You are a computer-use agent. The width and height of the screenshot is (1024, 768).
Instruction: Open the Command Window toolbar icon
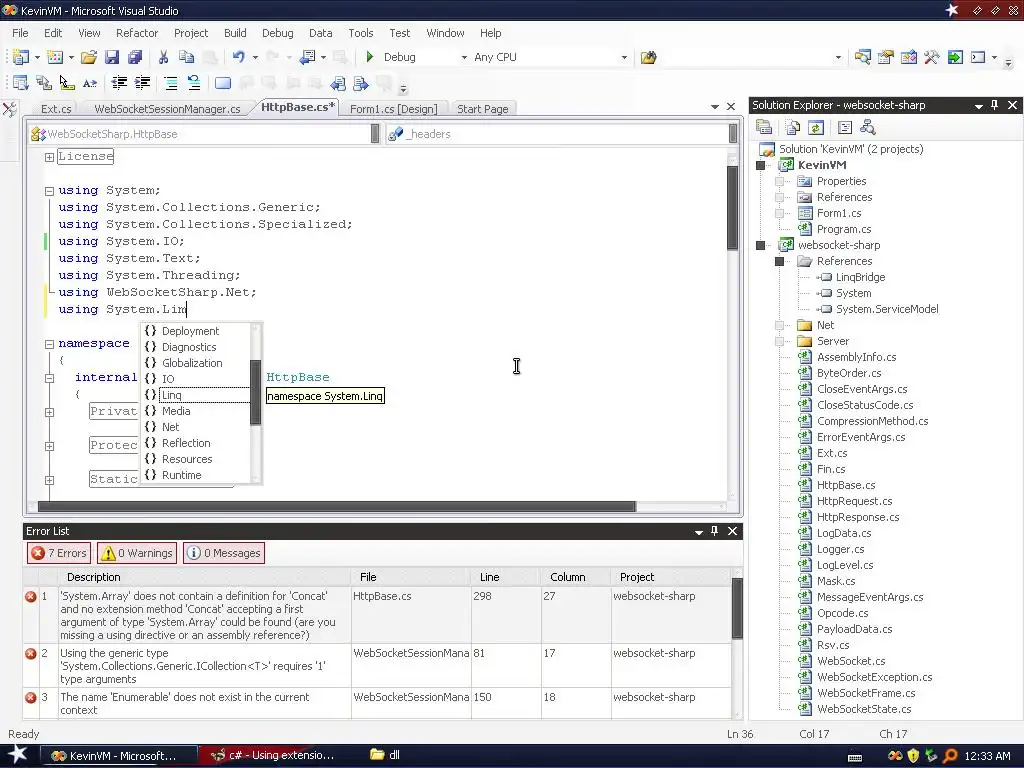pos(978,57)
